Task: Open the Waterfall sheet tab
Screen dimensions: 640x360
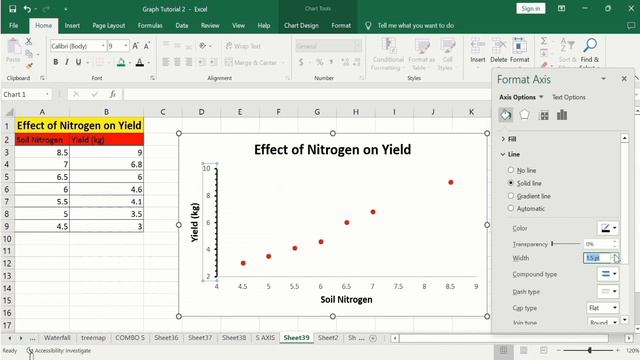Action: (x=57, y=338)
